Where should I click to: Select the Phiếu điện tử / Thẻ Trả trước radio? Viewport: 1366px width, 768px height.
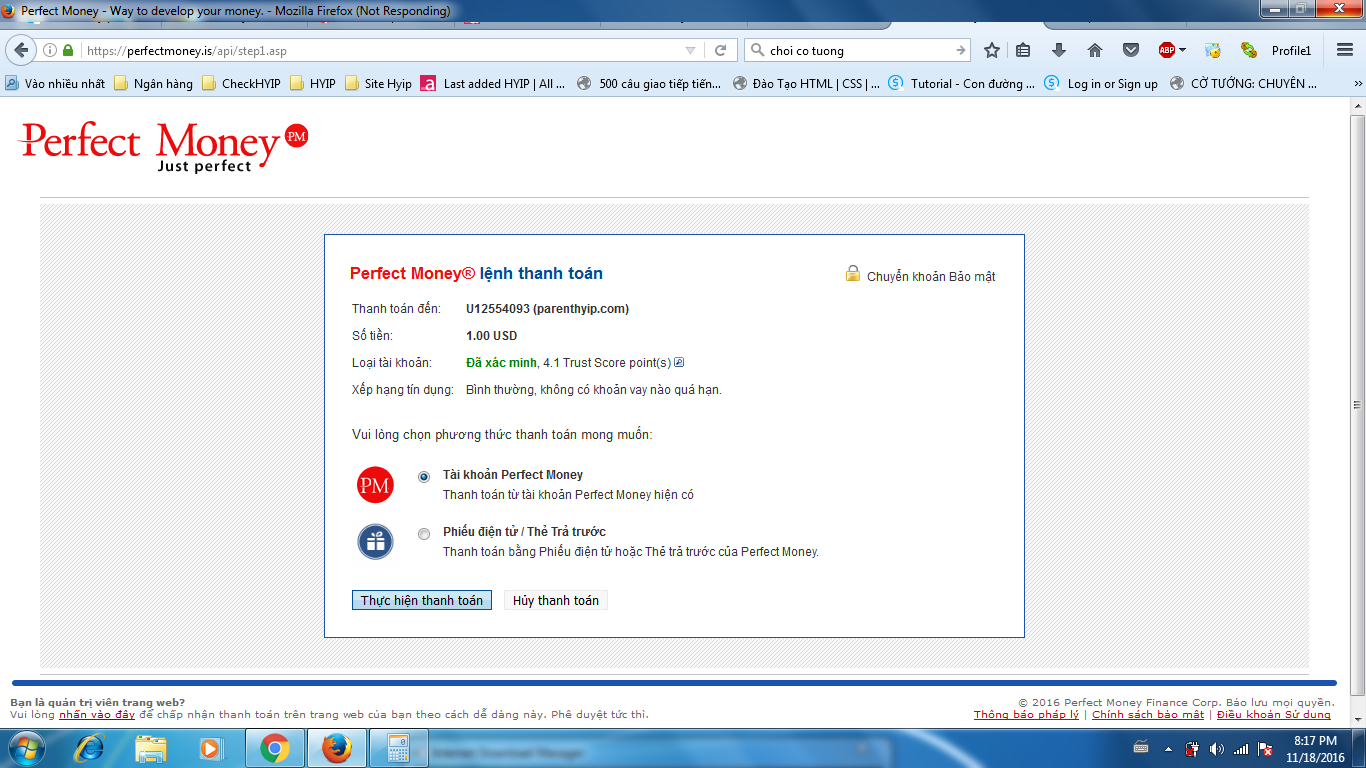pos(424,534)
